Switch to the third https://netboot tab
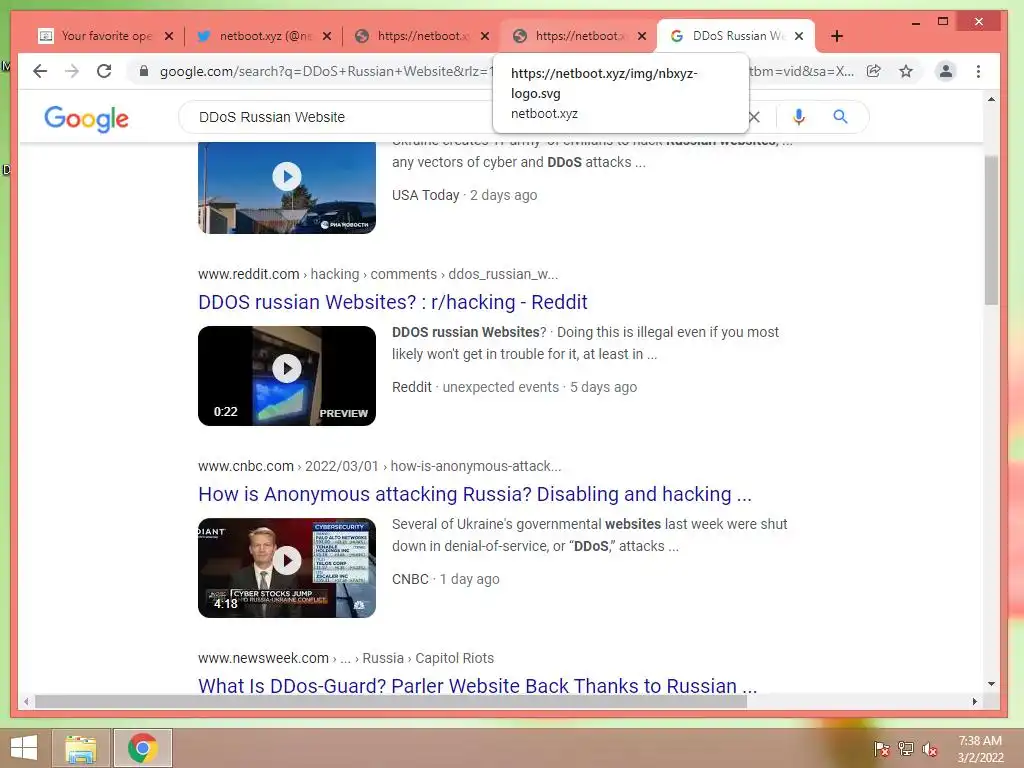 (x=421, y=36)
